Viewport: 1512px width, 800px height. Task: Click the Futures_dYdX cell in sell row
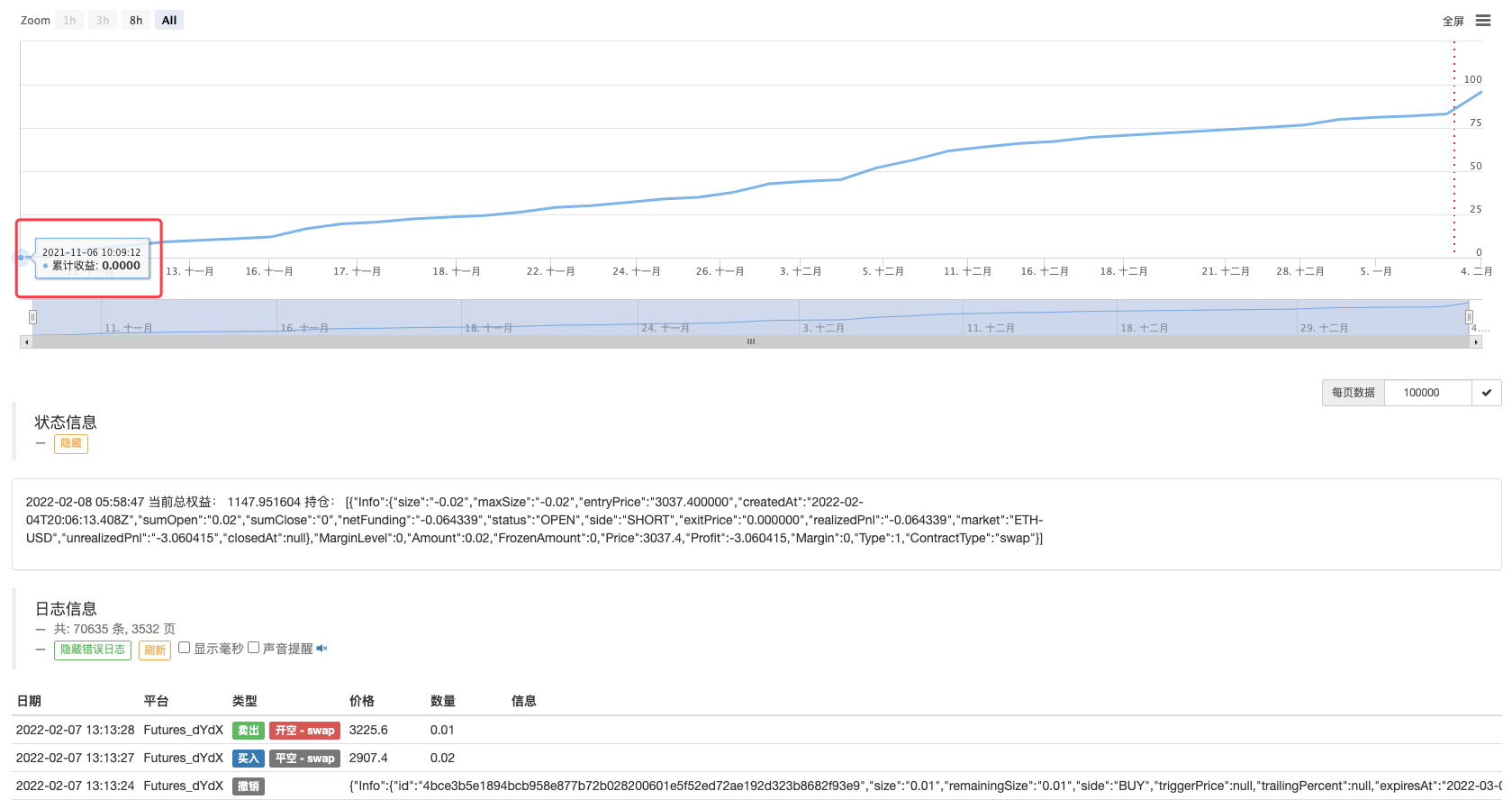(183, 731)
